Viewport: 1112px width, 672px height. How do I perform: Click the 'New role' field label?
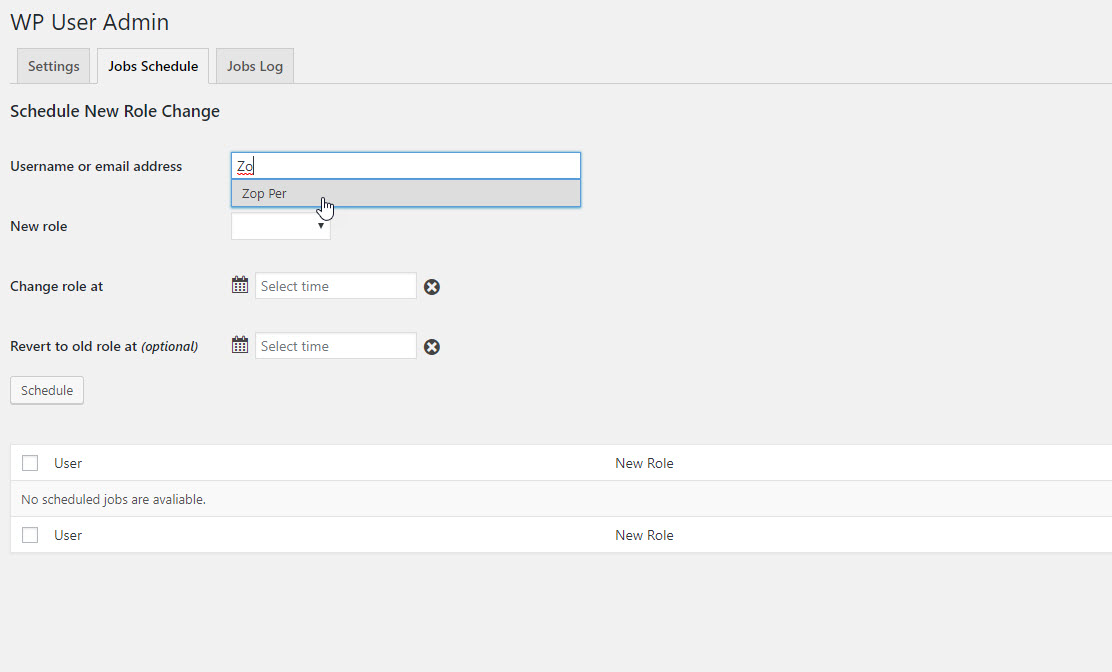point(39,226)
